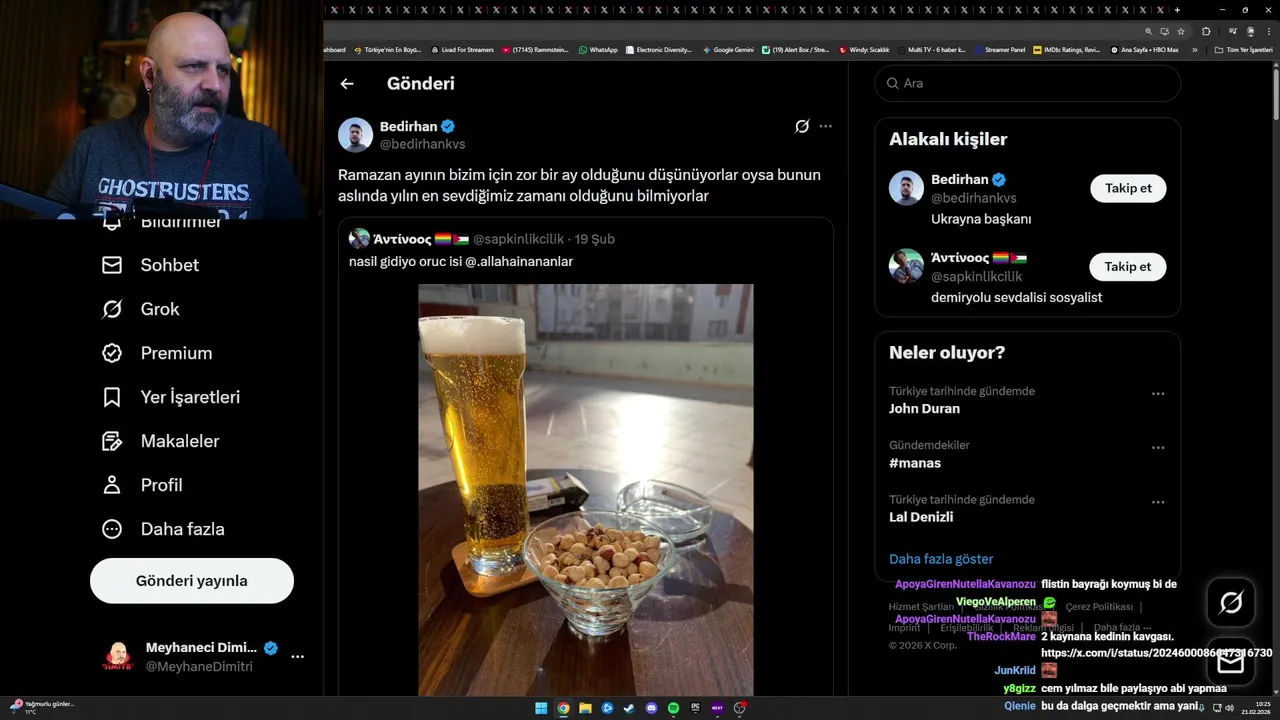Click the Profil person icon

click(112, 485)
